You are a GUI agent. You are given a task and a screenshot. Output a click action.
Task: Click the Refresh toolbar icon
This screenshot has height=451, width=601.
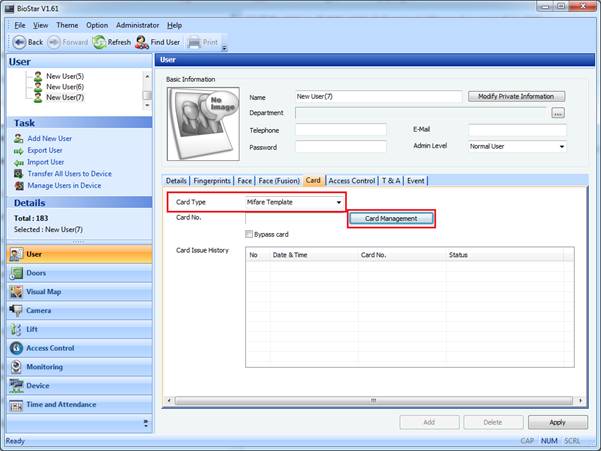(x=99, y=42)
